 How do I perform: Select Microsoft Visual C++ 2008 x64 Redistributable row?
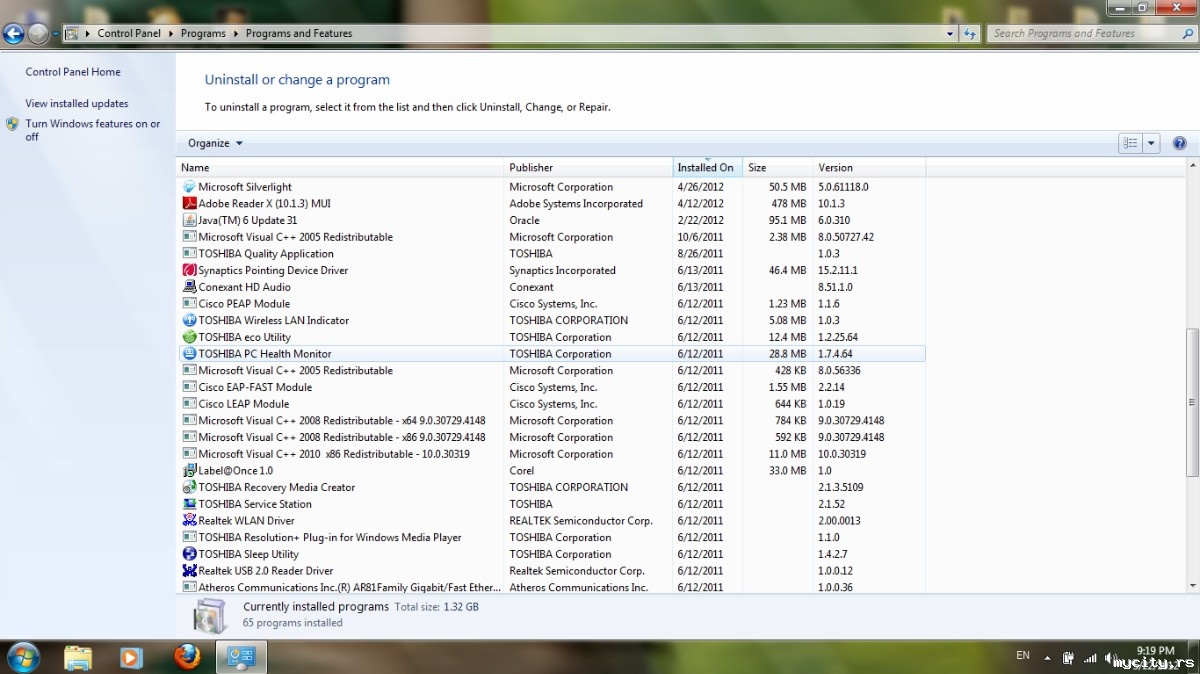tap(552, 420)
